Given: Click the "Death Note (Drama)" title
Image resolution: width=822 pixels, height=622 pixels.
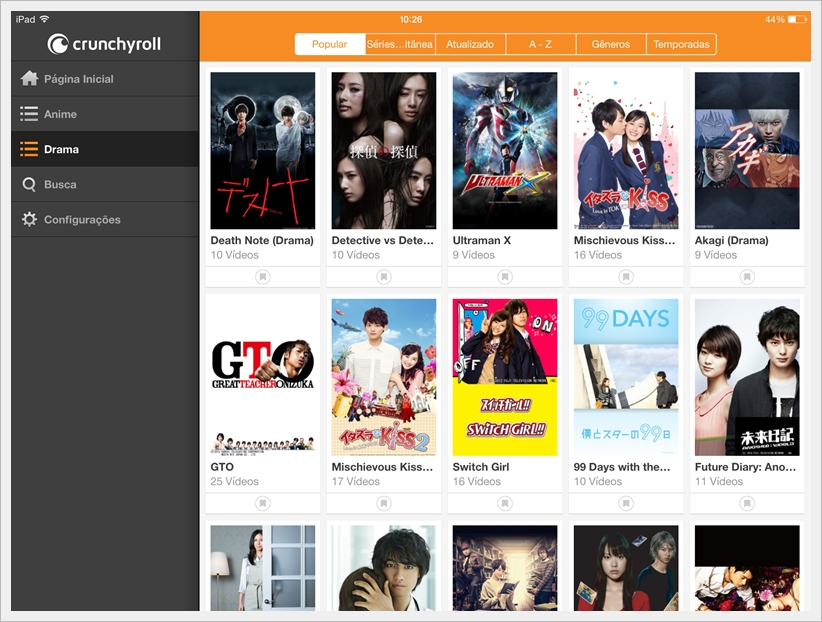Looking at the screenshot, I should 262,241.
